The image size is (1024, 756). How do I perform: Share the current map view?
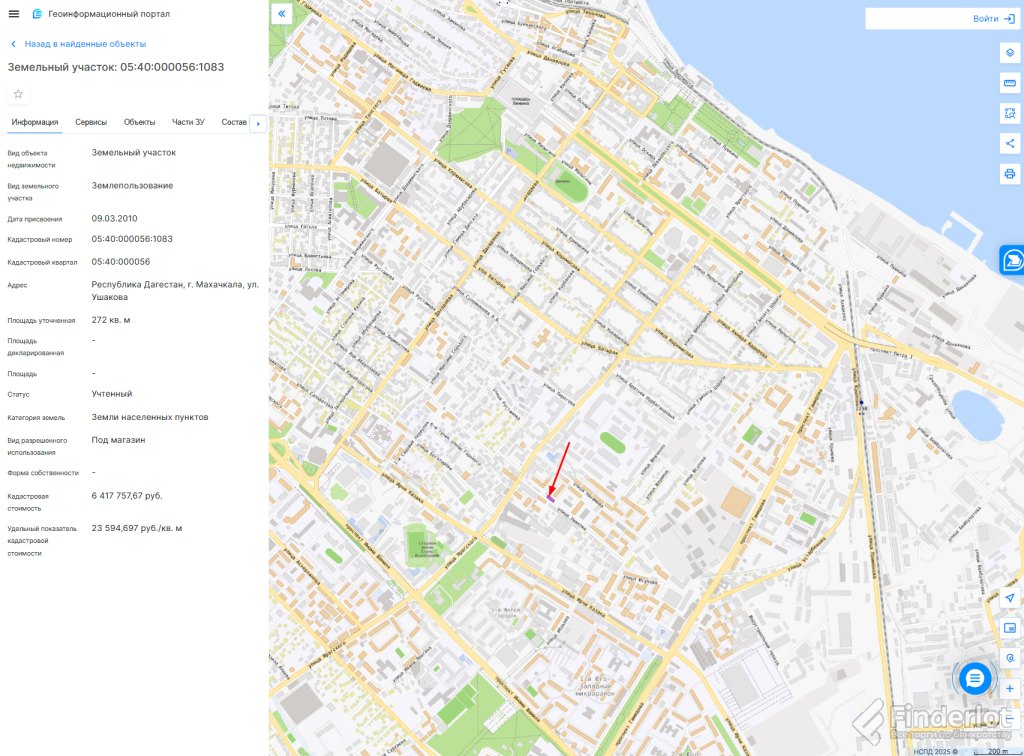[1009, 143]
